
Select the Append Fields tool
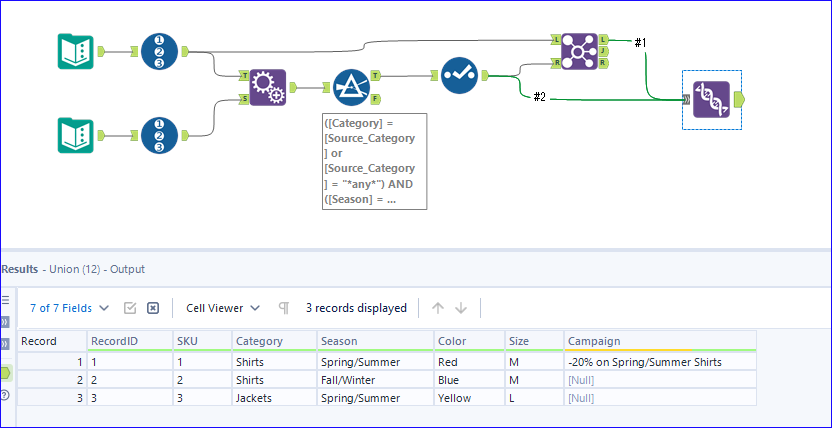click(x=268, y=88)
